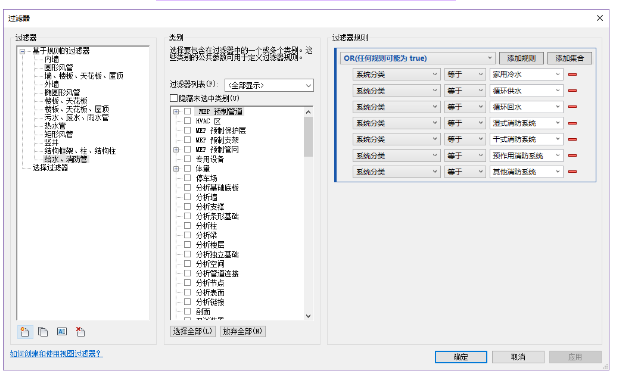Click the 添加集合 button

tap(569, 58)
